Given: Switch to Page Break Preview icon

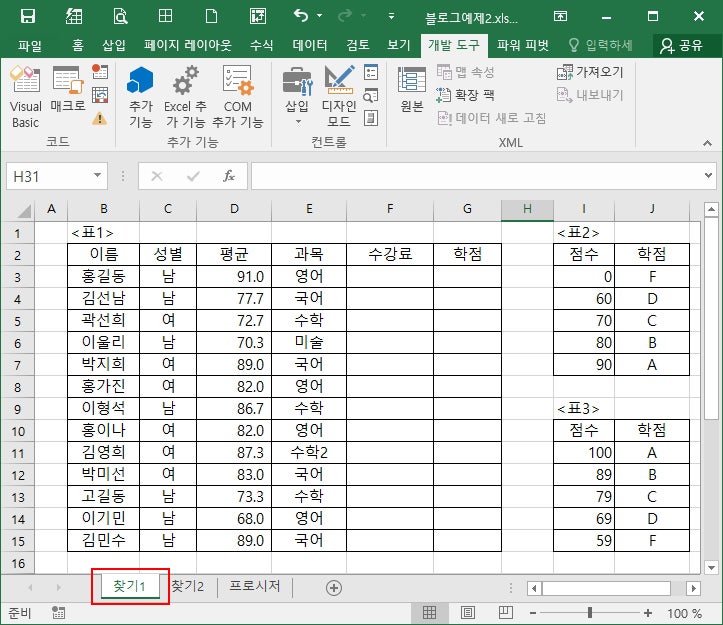Looking at the screenshot, I should click(x=506, y=613).
